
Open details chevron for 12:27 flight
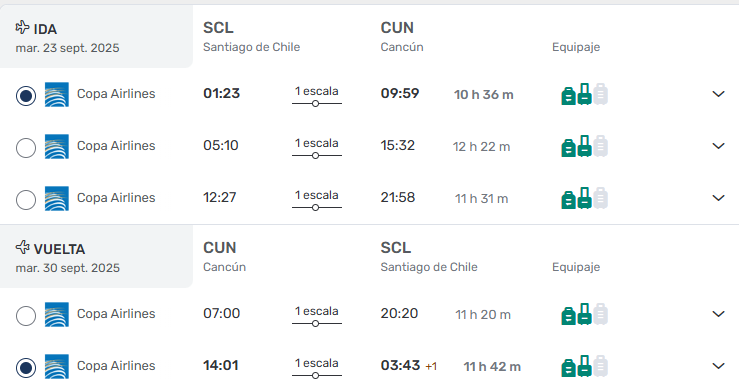(x=718, y=198)
